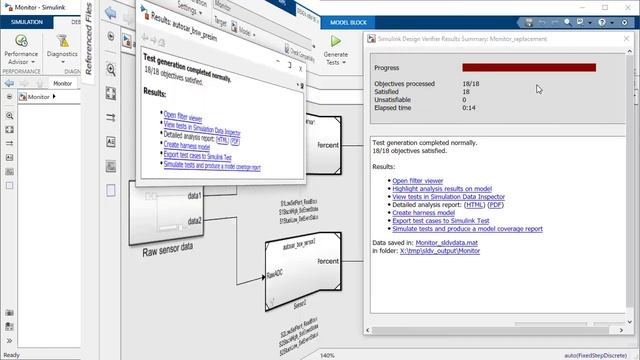The image size is (640, 360).
Task: Click Create harness model in tilted Results window
Action: pos(187,146)
